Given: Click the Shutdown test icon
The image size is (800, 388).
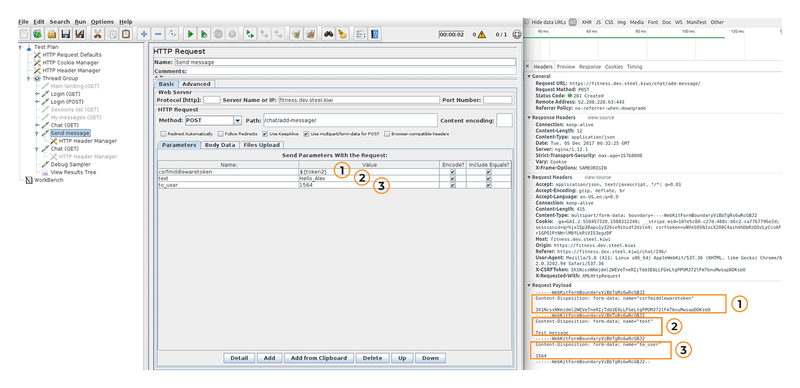Looking at the screenshot, I should 232,34.
